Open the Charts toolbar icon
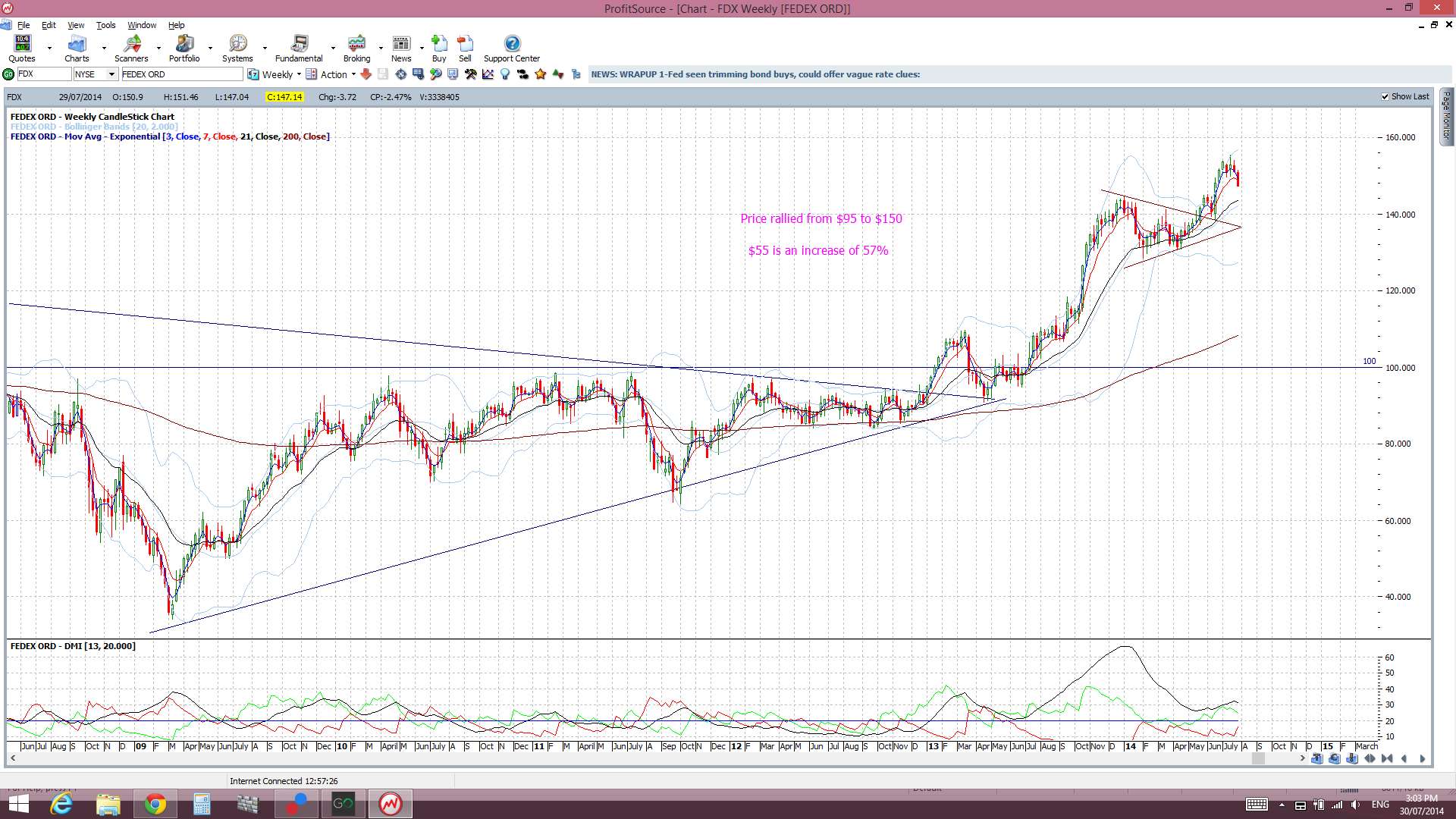 click(x=77, y=49)
